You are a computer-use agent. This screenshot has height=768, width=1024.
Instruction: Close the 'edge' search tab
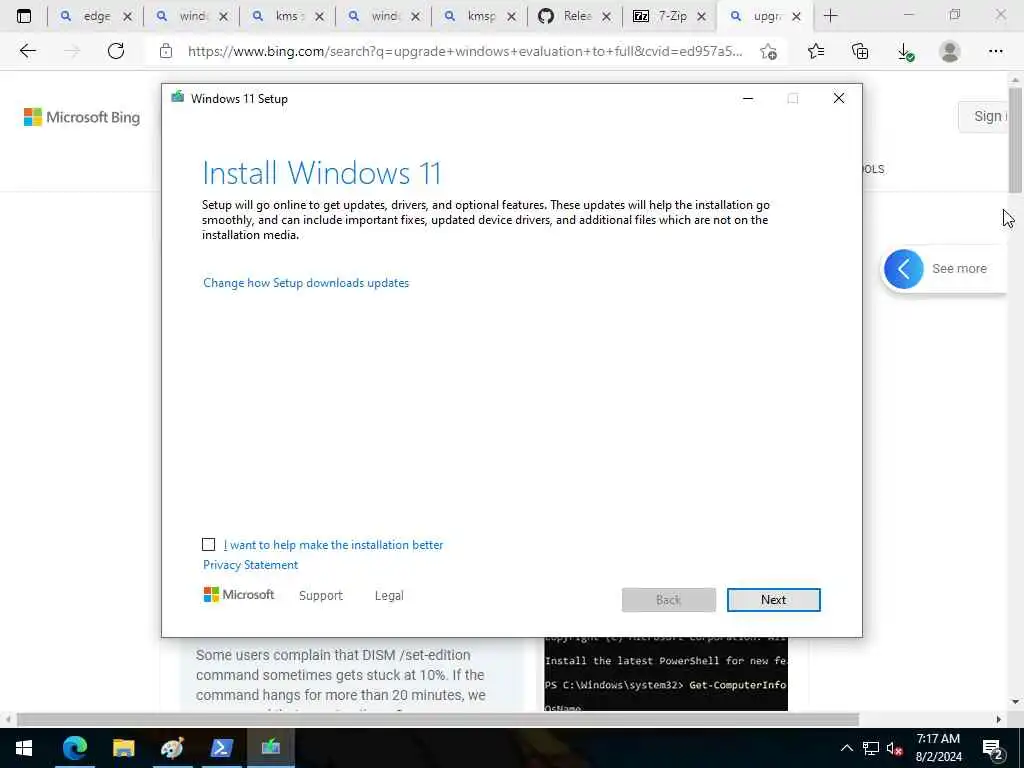[127, 16]
